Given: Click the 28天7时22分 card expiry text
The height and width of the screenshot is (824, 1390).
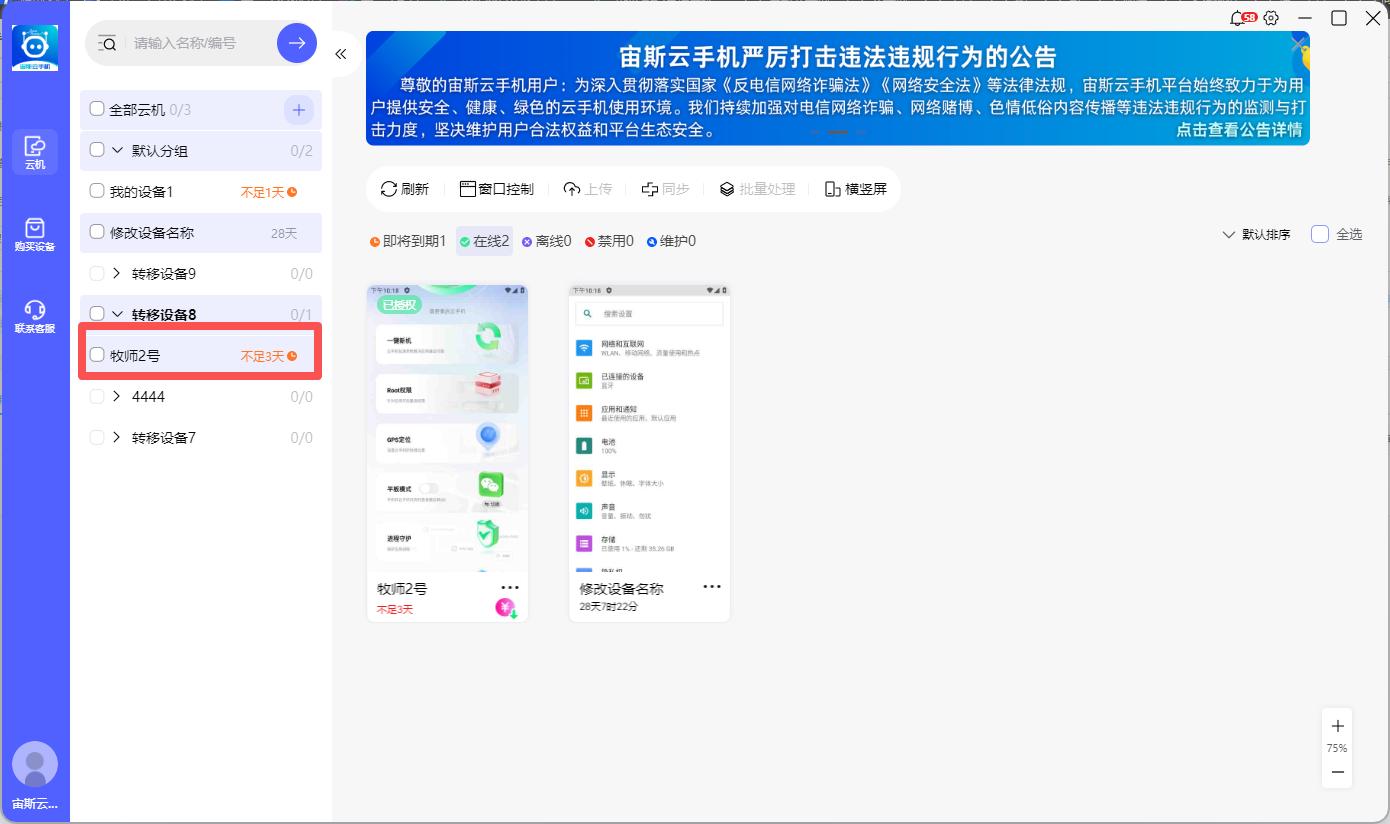Looking at the screenshot, I should [x=609, y=606].
